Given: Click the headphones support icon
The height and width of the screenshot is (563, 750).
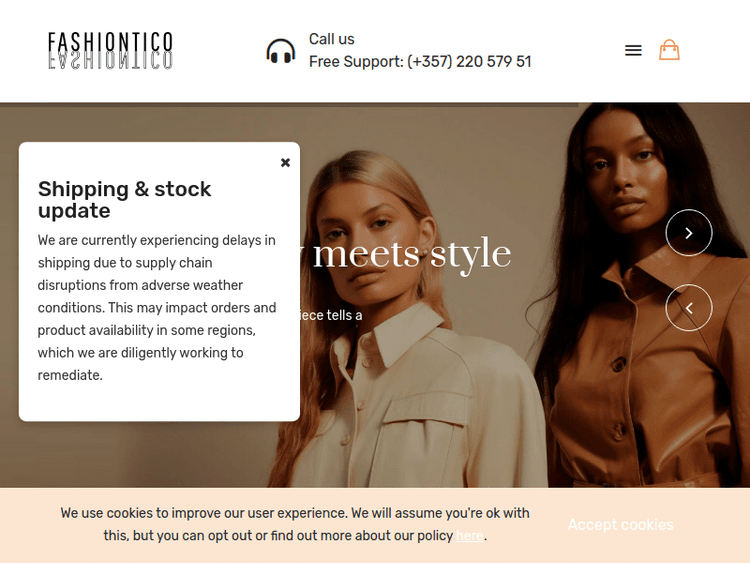Looking at the screenshot, I should 281,51.
